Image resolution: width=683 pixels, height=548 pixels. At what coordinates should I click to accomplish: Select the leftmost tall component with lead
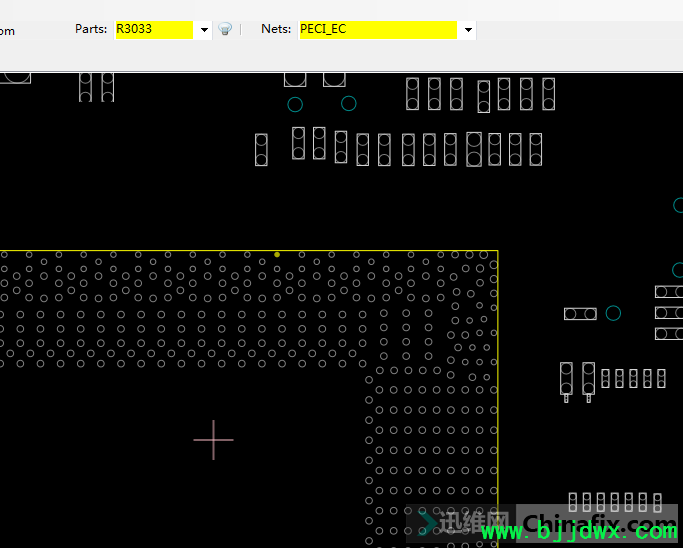566,380
